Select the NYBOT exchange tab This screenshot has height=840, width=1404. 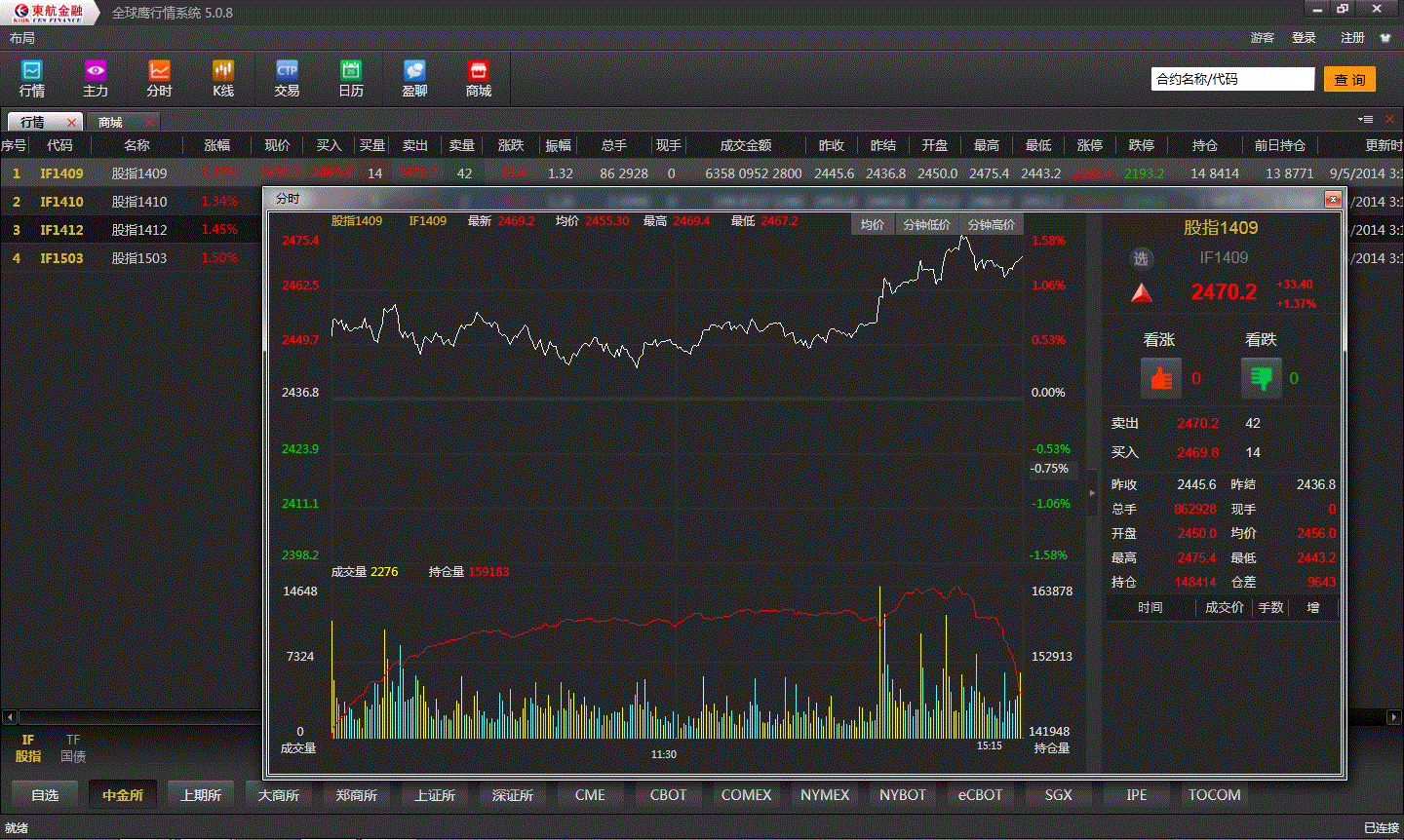point(903,795)
